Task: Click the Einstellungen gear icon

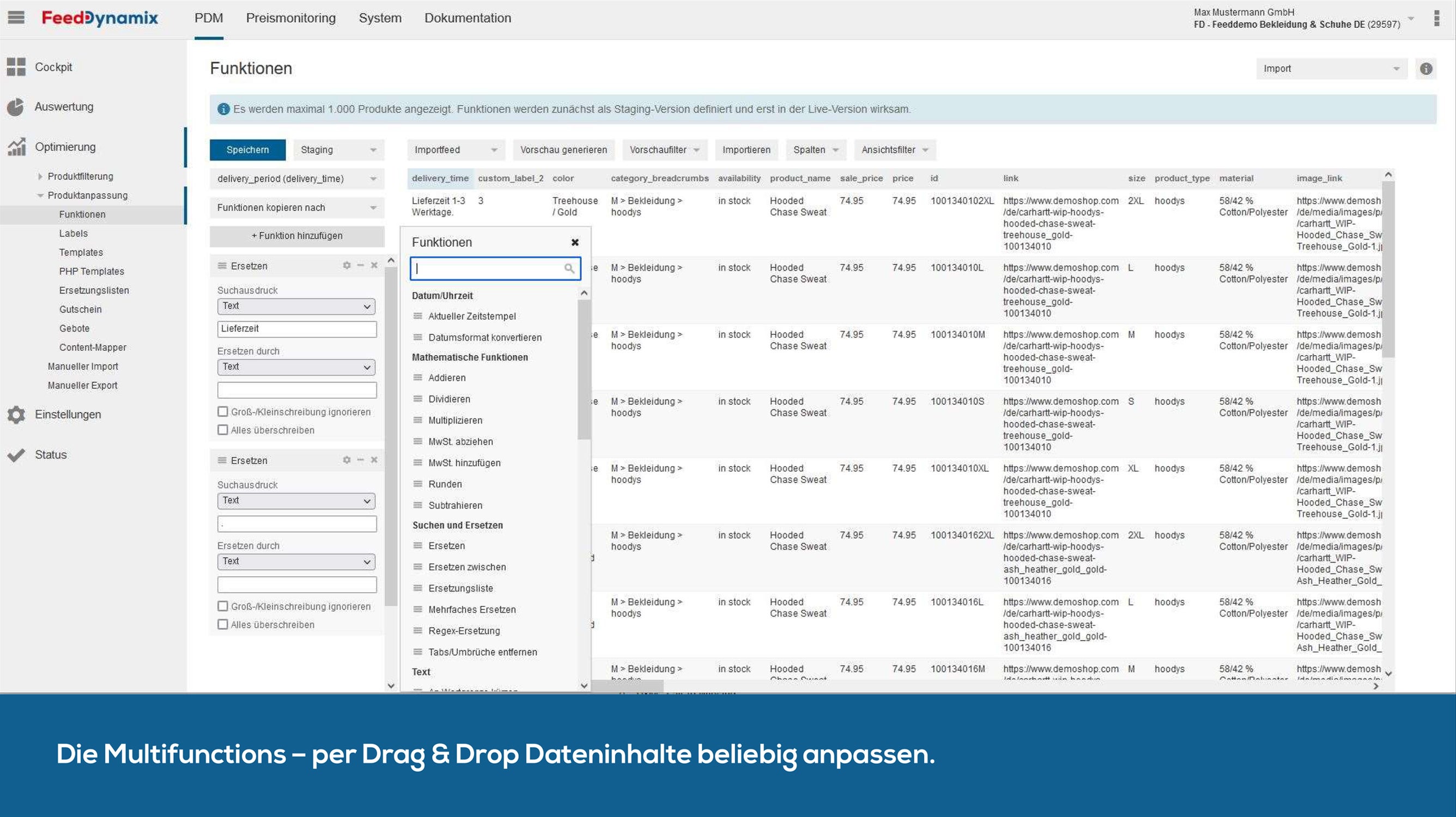Action: point(16,414)
